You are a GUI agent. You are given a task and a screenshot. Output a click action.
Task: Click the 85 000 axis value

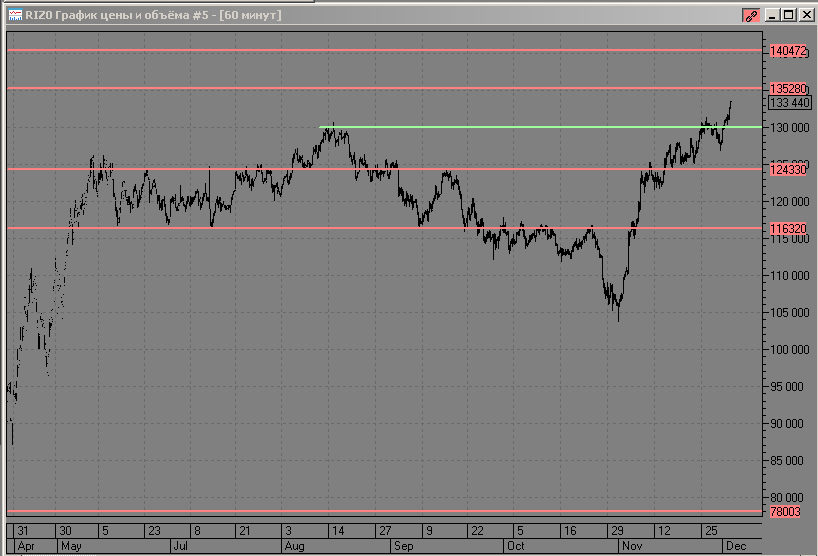point(787,461)
